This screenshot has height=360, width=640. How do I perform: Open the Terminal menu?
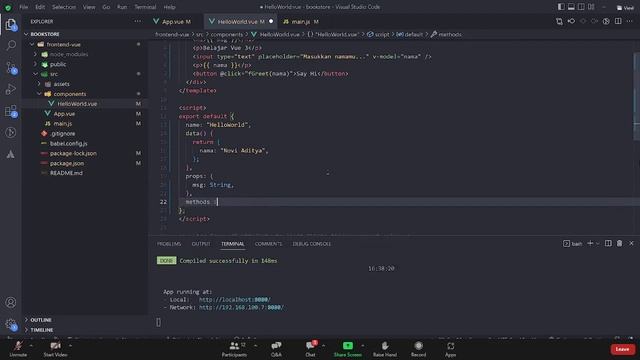coord(145,7)
